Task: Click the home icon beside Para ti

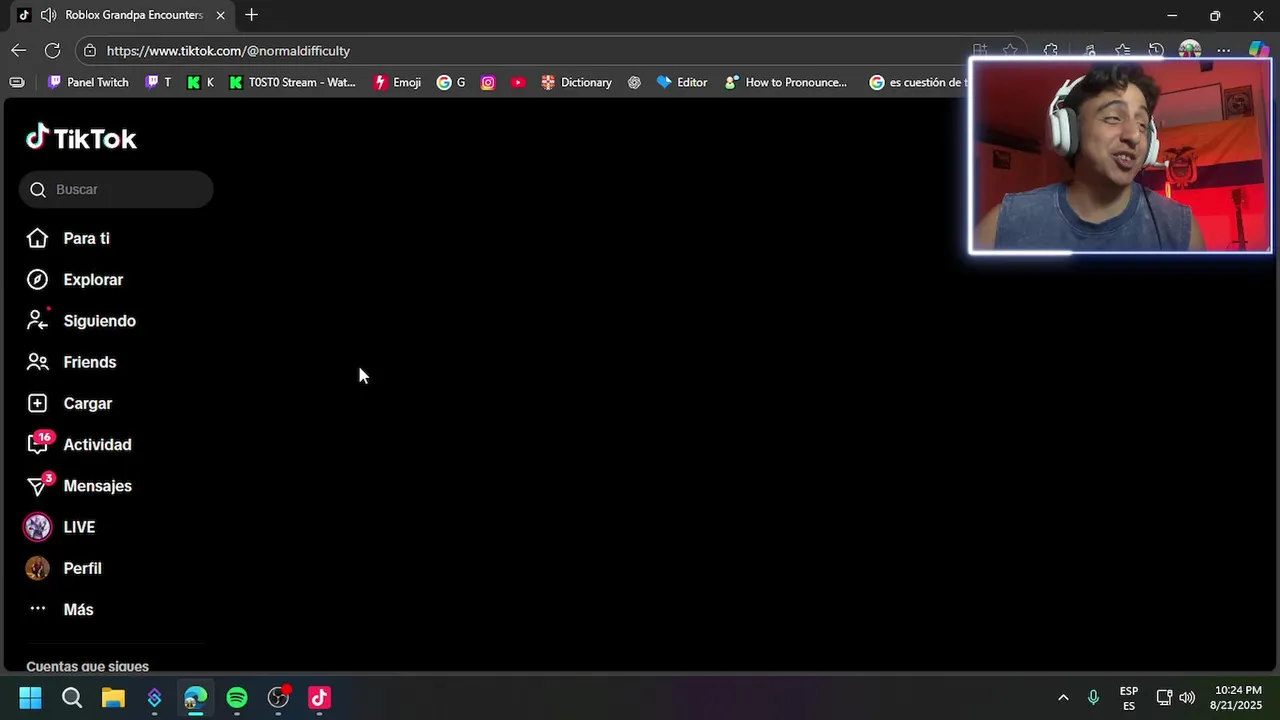Action: [x=37, y=238]
